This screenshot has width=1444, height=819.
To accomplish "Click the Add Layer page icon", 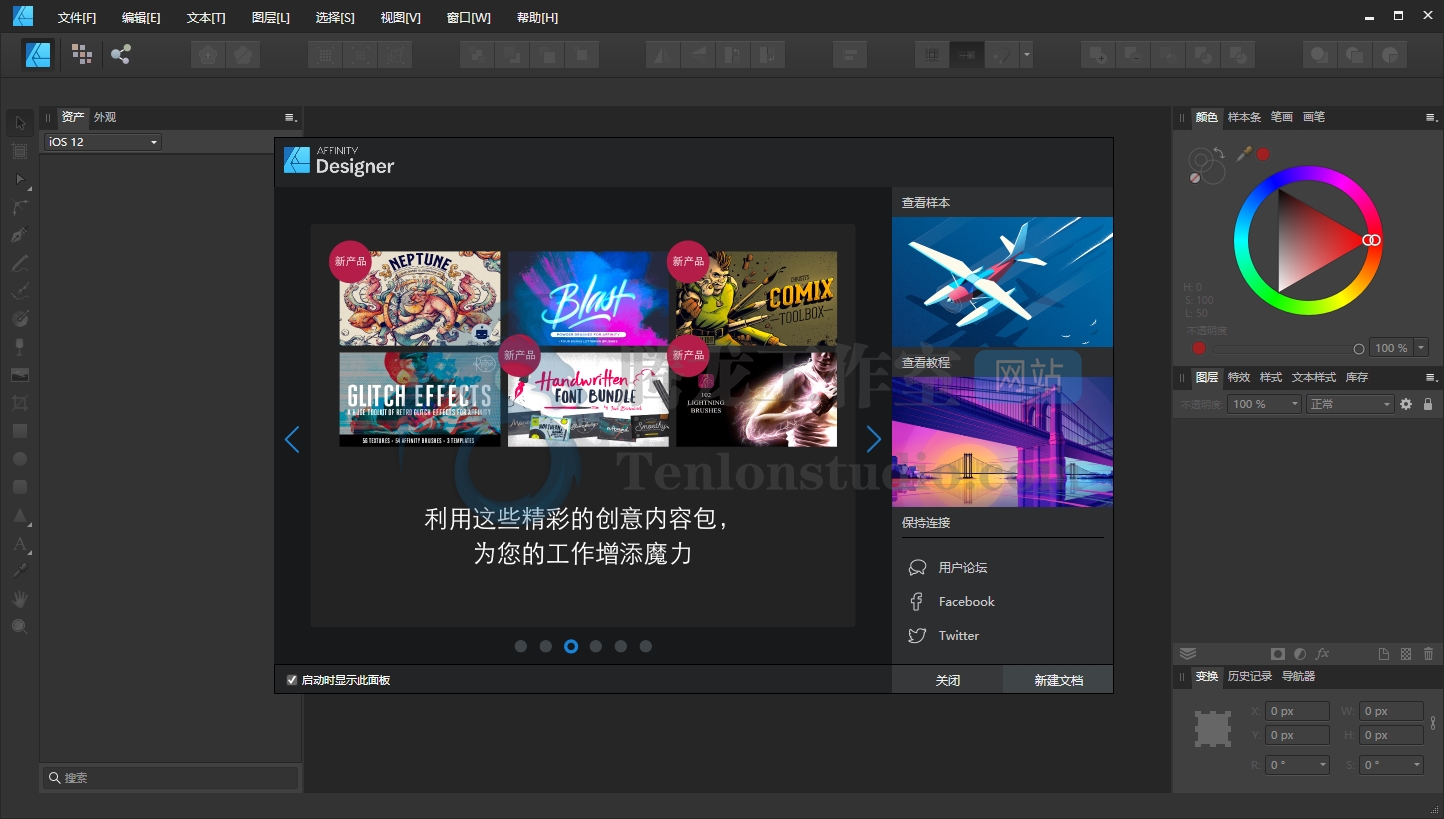I will (1384, 654).
